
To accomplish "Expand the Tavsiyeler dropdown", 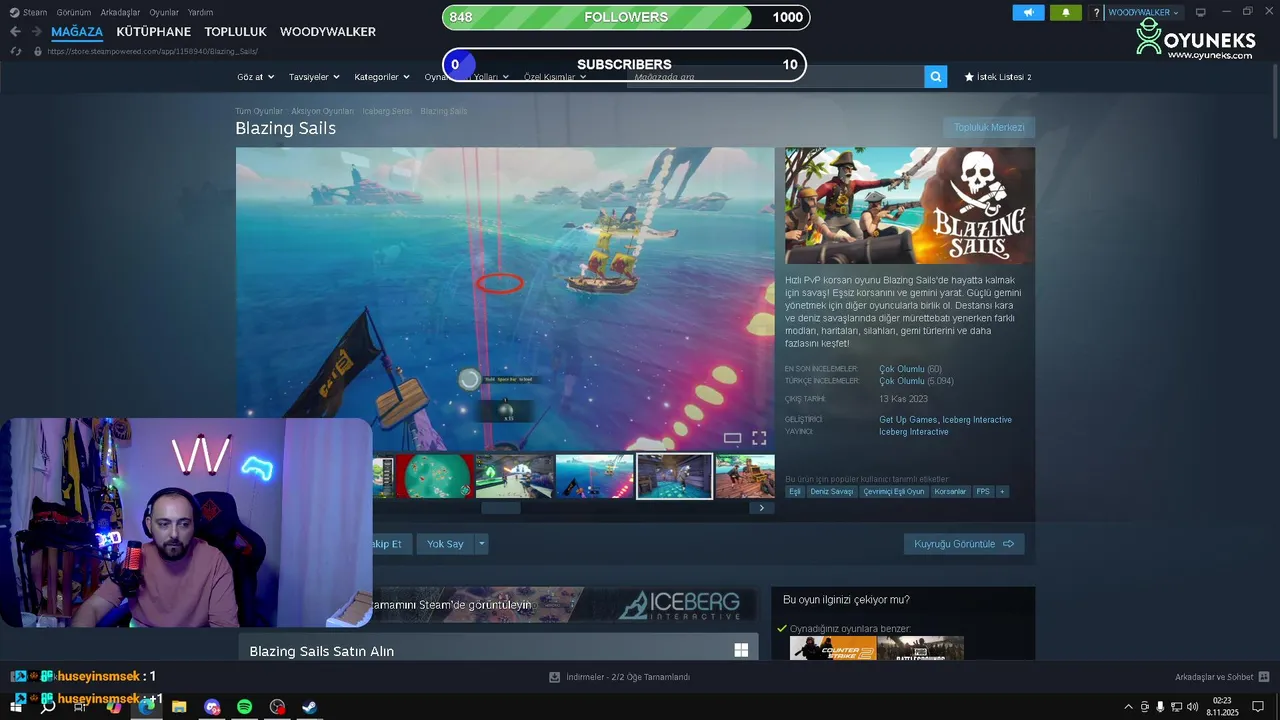I will point(314,77).
